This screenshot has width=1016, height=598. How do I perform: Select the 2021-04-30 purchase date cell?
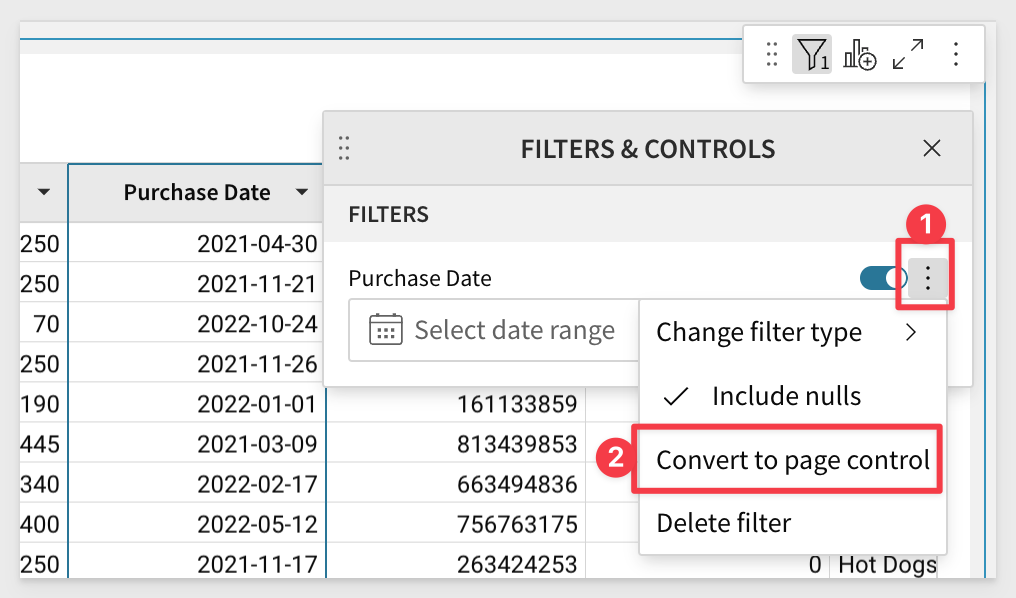[256, 243]
